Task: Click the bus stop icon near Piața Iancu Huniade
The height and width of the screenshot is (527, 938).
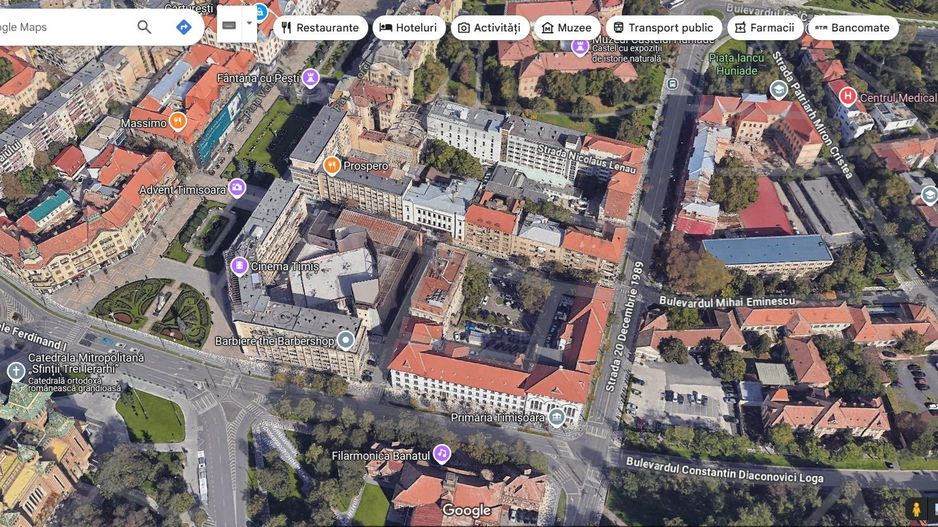Action: click(672, 84)
